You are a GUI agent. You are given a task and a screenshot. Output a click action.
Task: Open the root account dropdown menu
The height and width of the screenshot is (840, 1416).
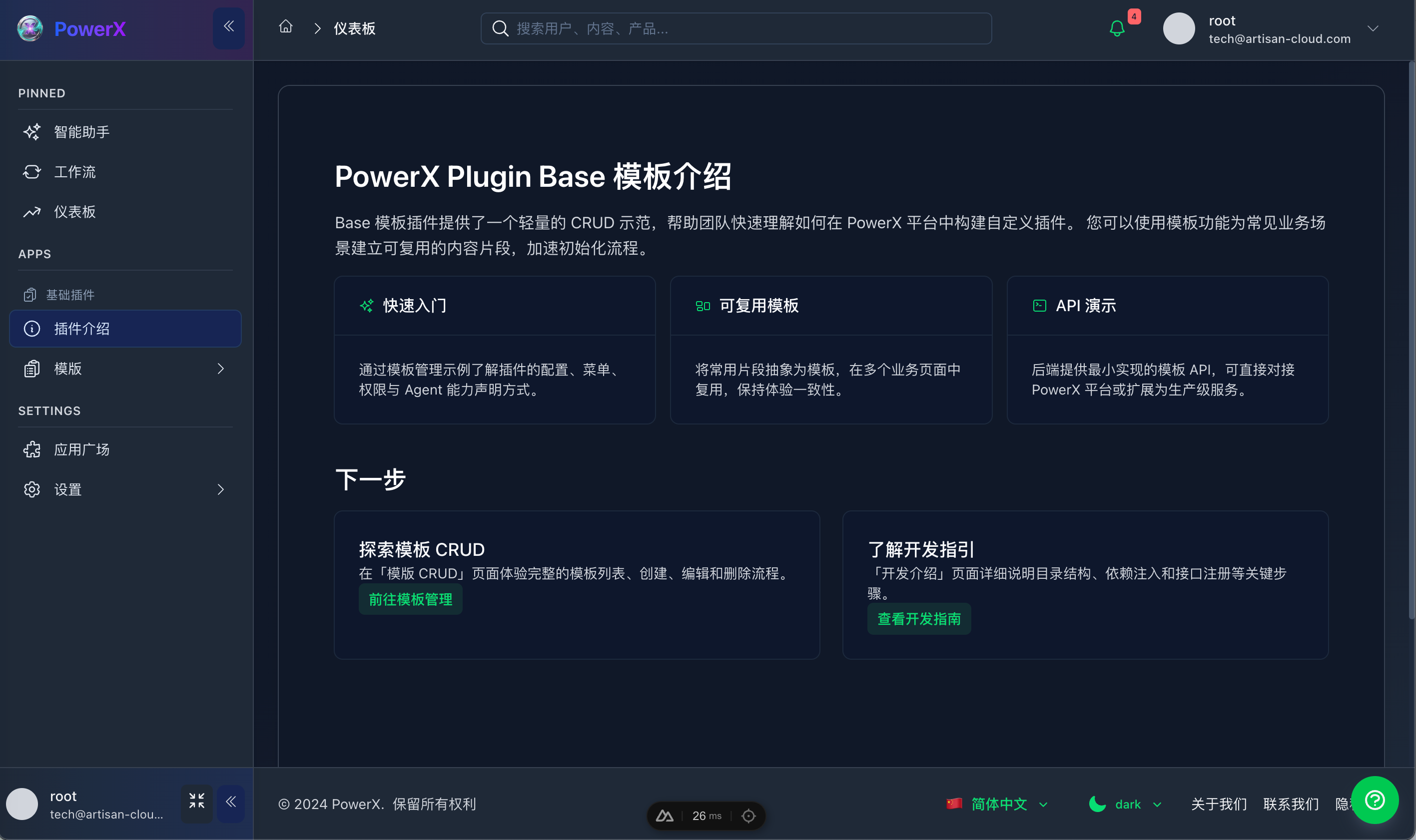click(1373, 28)
